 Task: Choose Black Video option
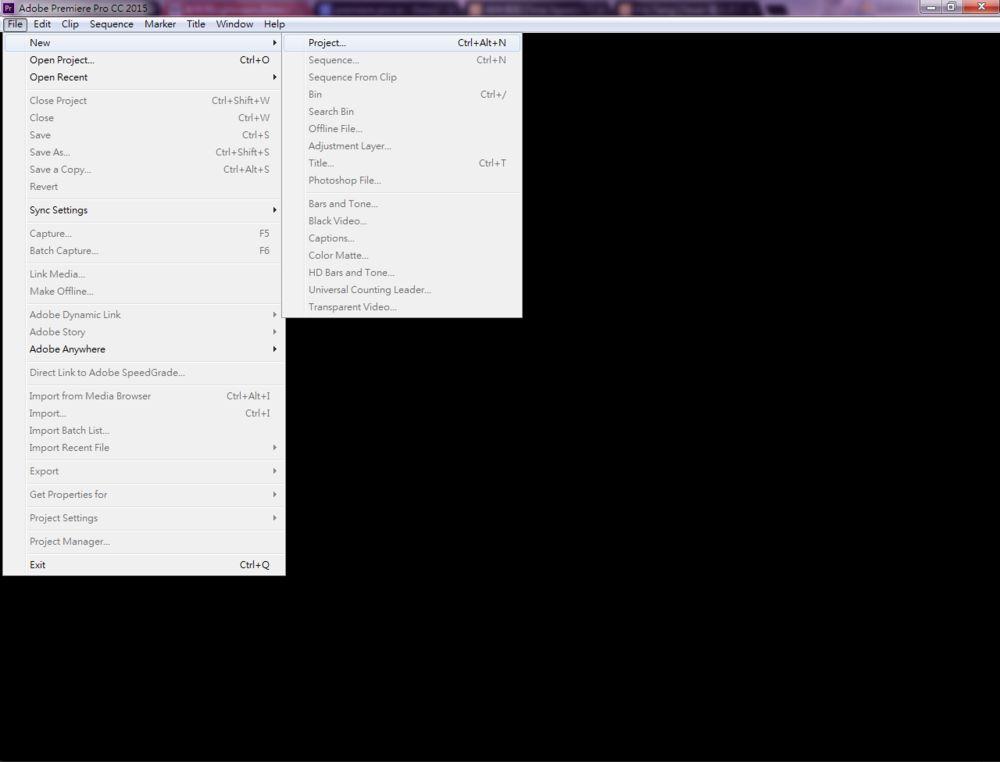click(x=402, y=221)
